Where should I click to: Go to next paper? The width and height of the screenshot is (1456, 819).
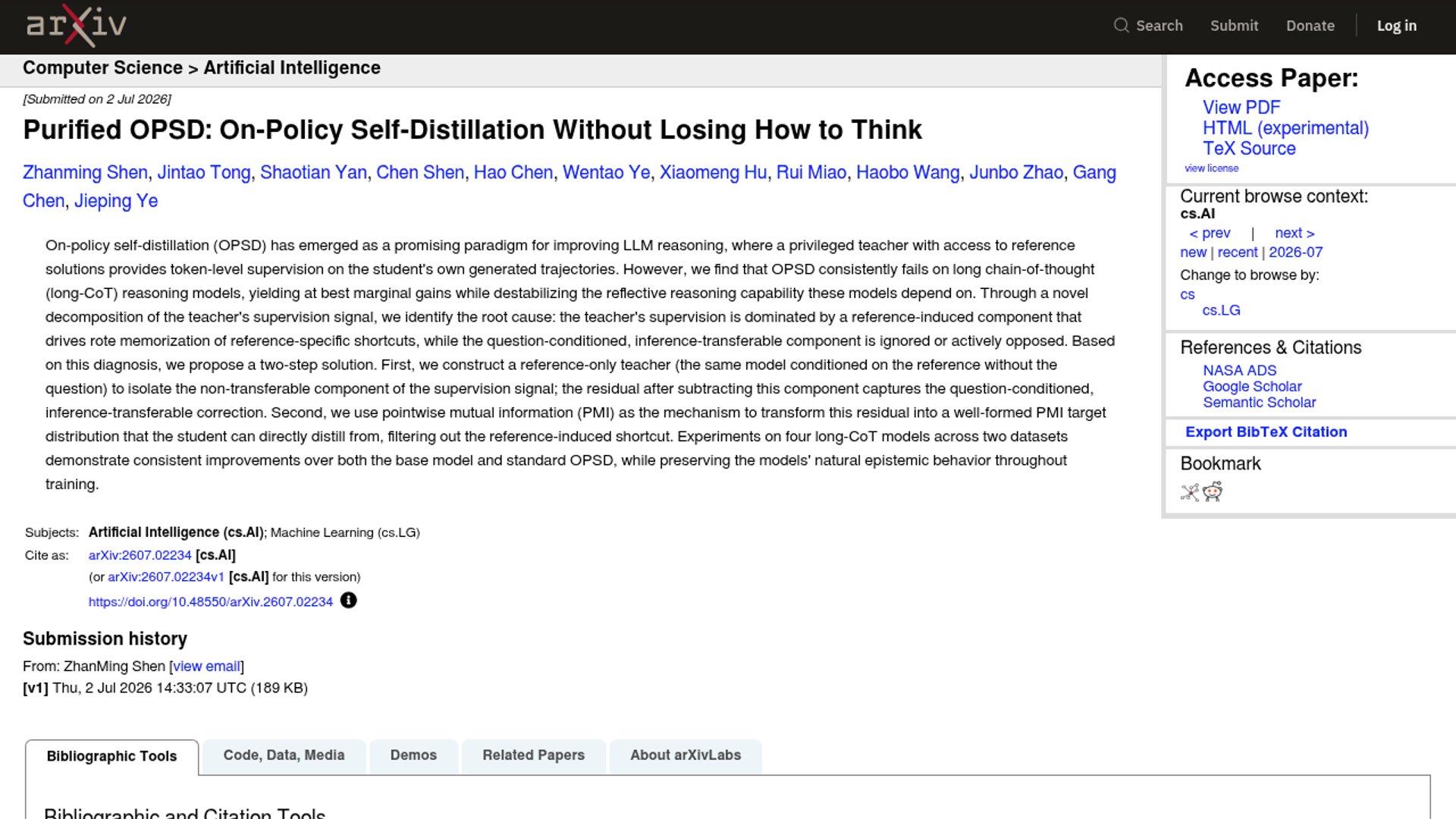point(1294,234)
